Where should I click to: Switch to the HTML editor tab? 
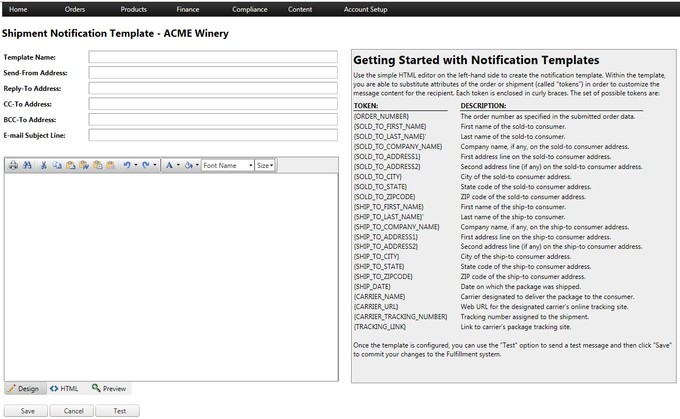tap(64, 388)
